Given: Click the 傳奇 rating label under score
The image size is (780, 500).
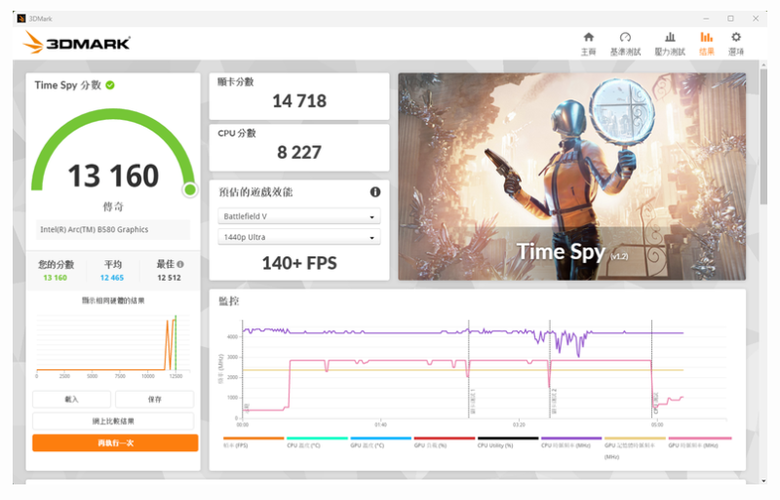Looking at the screenshot, I should (113, 206).
